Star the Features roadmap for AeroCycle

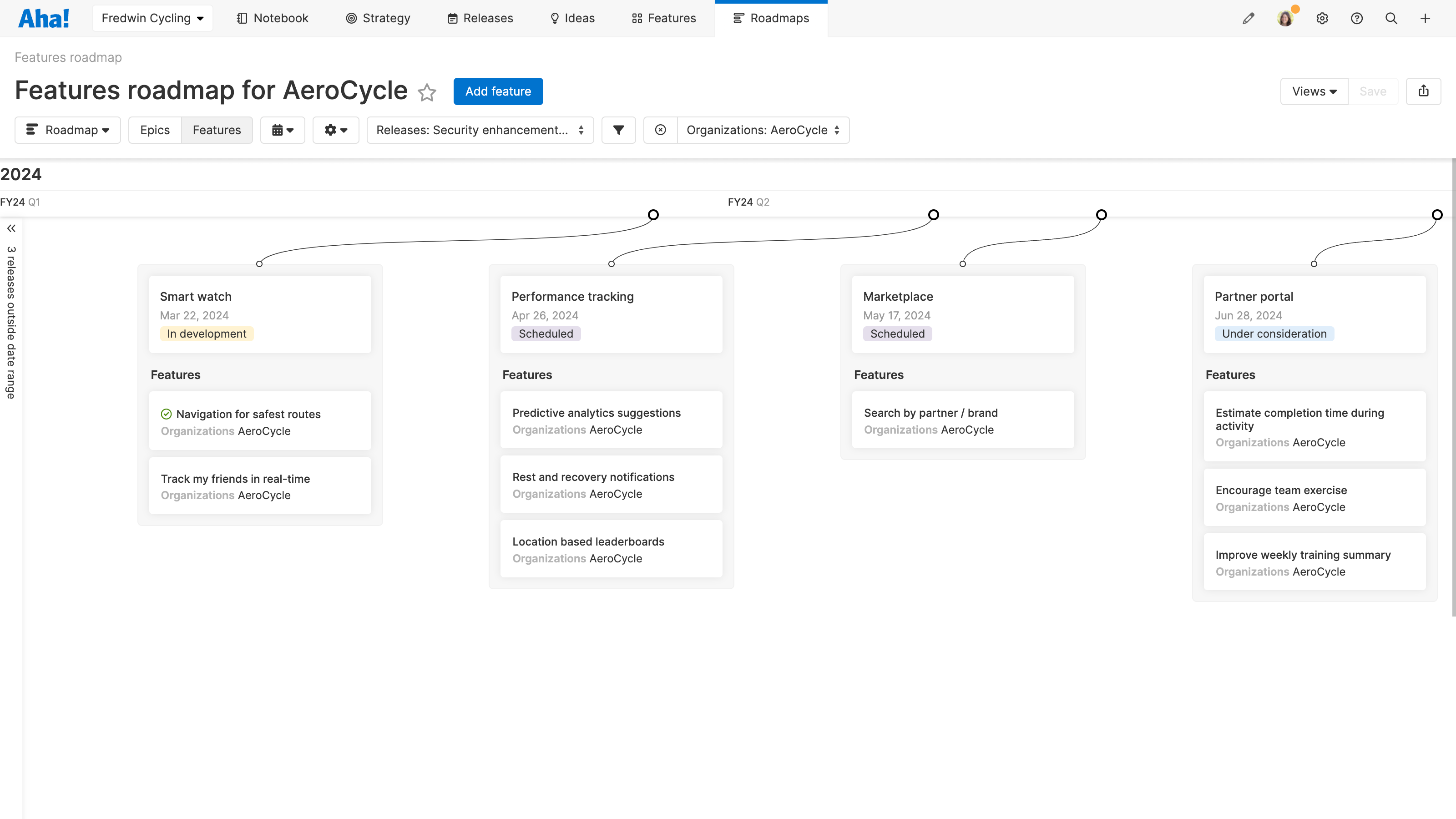[427, 92]
